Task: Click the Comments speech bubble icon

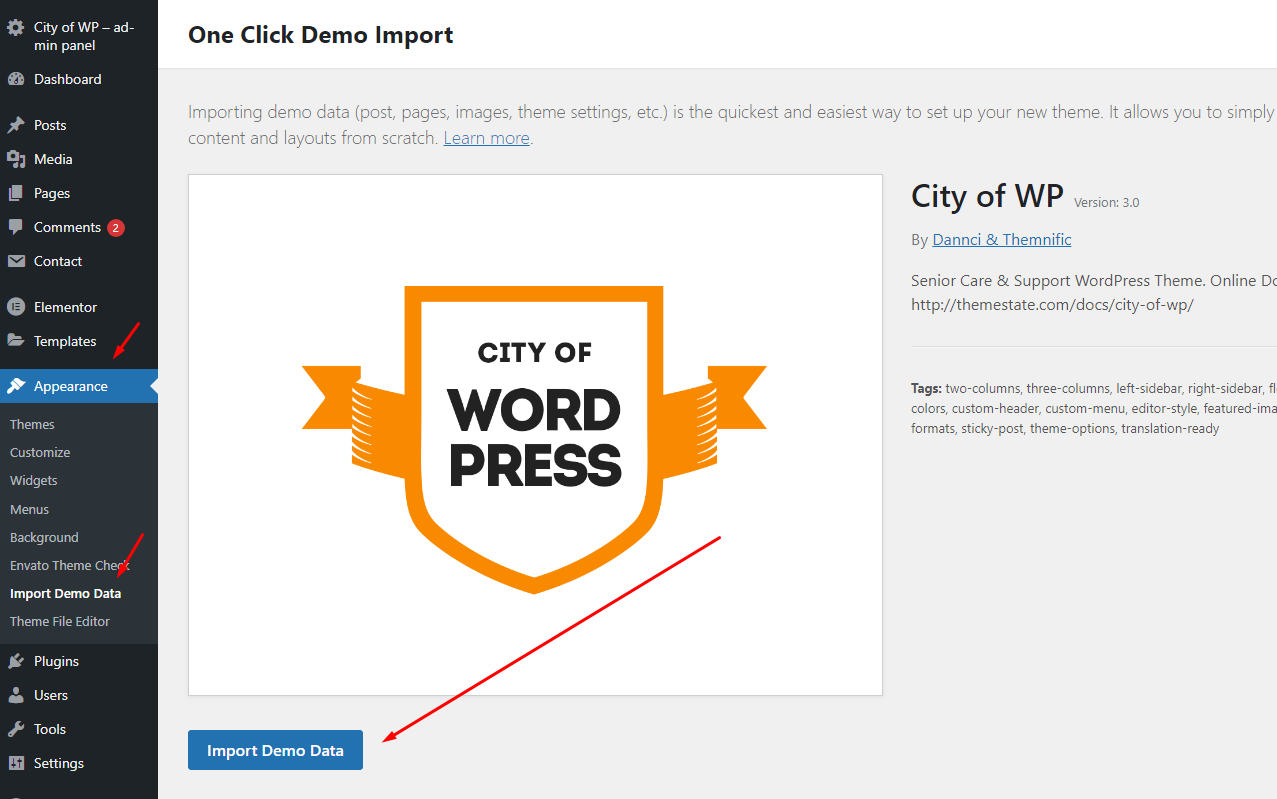Action: 16,227
